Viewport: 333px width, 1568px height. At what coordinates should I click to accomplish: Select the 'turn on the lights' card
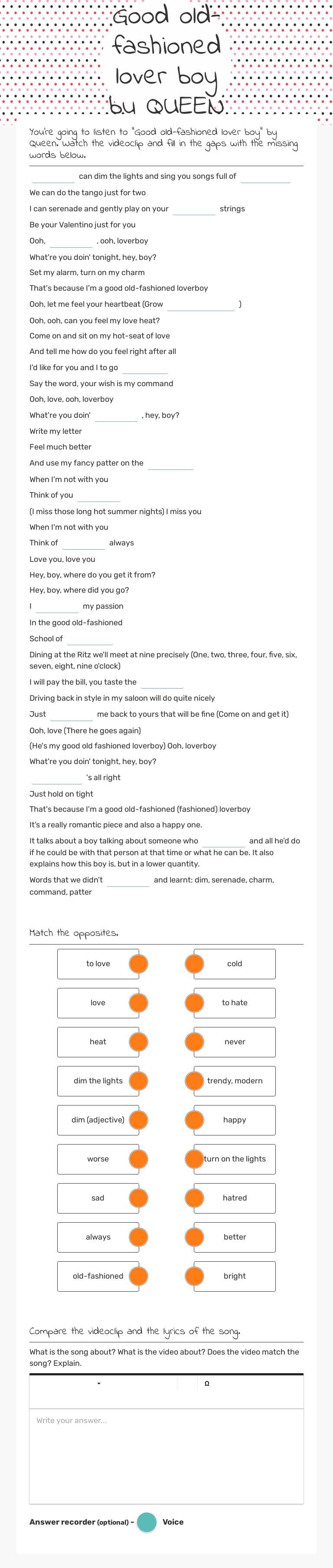[235, 1158]
